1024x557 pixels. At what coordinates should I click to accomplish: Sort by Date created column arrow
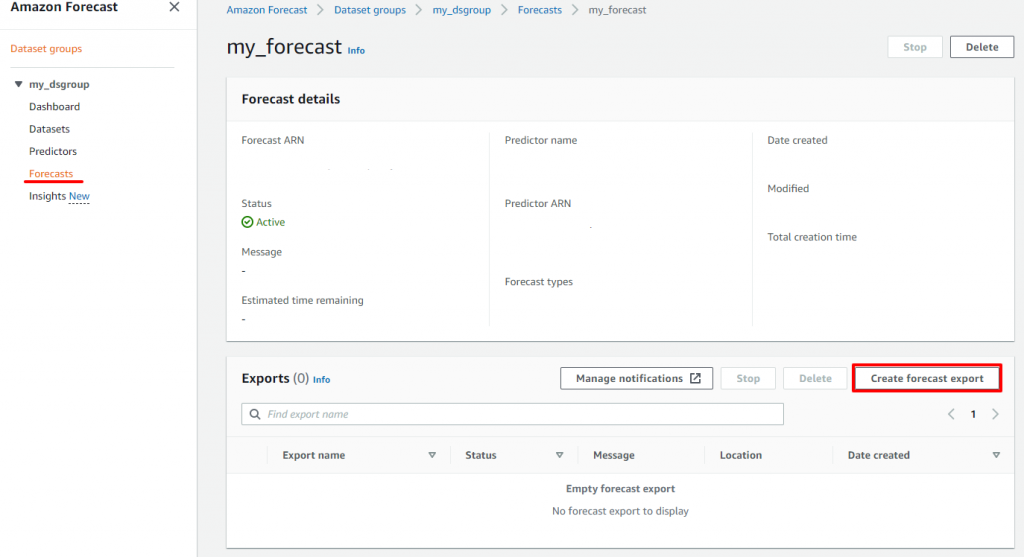(996, 455)
